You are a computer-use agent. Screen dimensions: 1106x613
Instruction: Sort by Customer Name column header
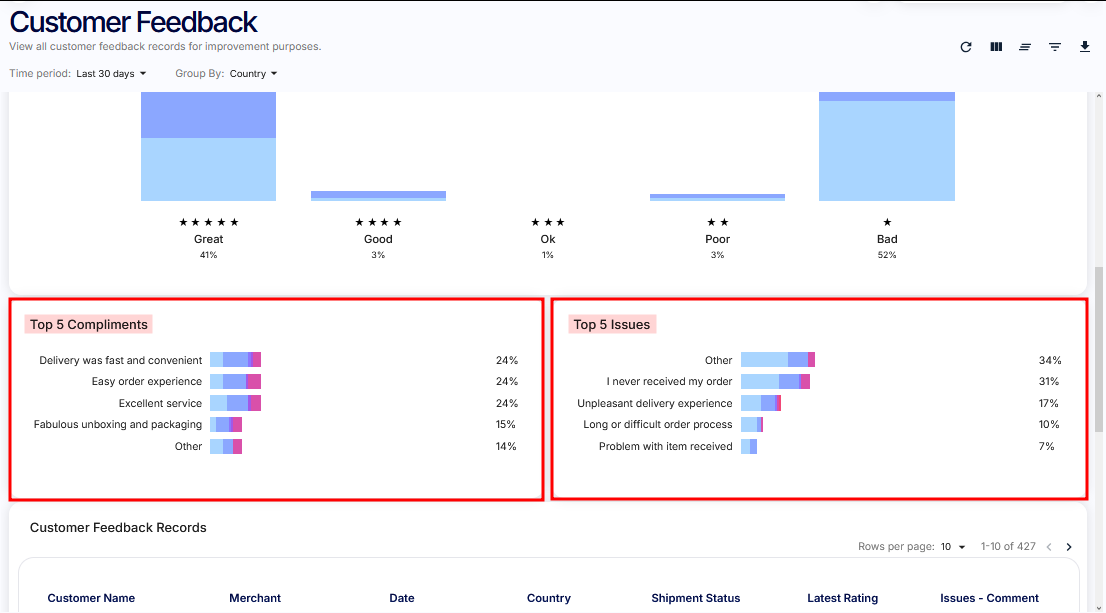(91, 598)
